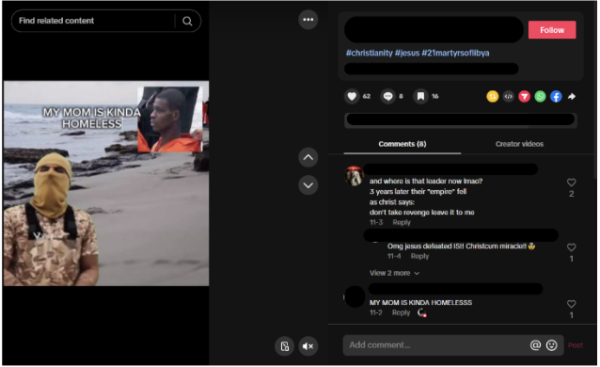Switch to the Comments (8) tab
The width and height of the screenshot is (600, 367).
(x=402, y=144)
